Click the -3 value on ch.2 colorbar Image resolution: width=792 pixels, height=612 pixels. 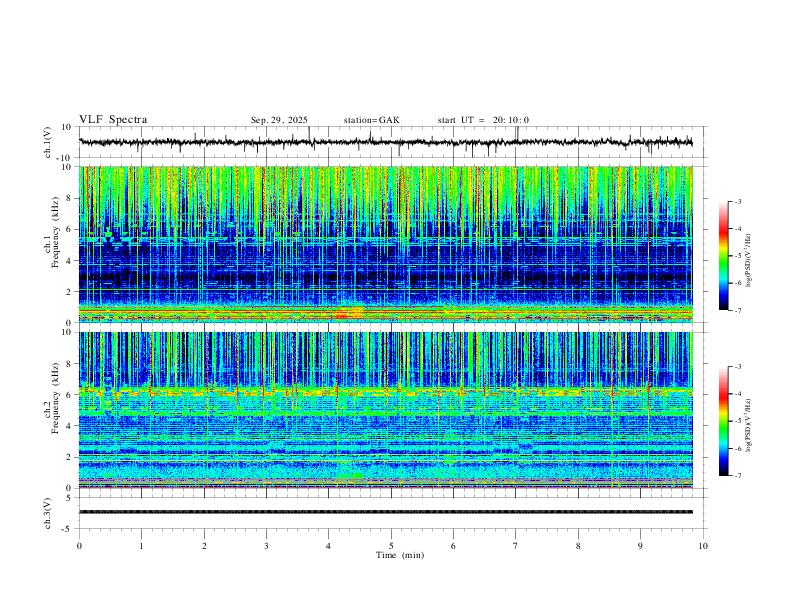click(x=737, y=367)
